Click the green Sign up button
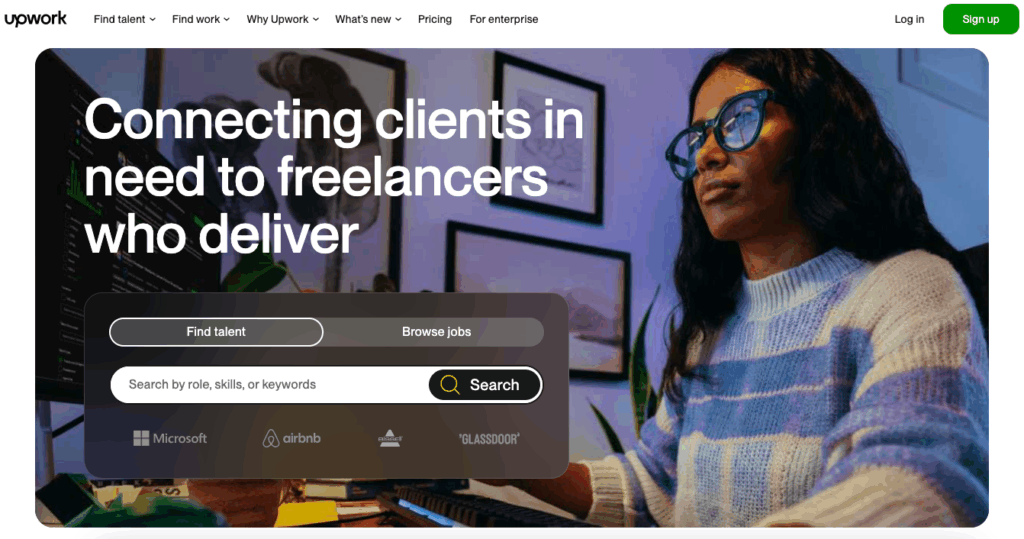 pyautogui.click(x=980, y=19)
